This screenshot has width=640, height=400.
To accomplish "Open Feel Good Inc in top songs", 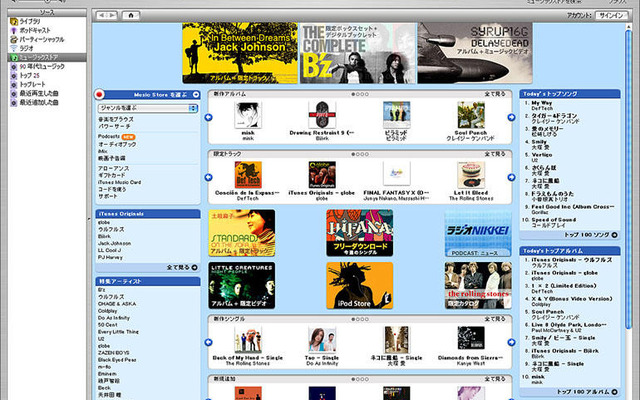I will pyautogui.click(x=573, y=207).
